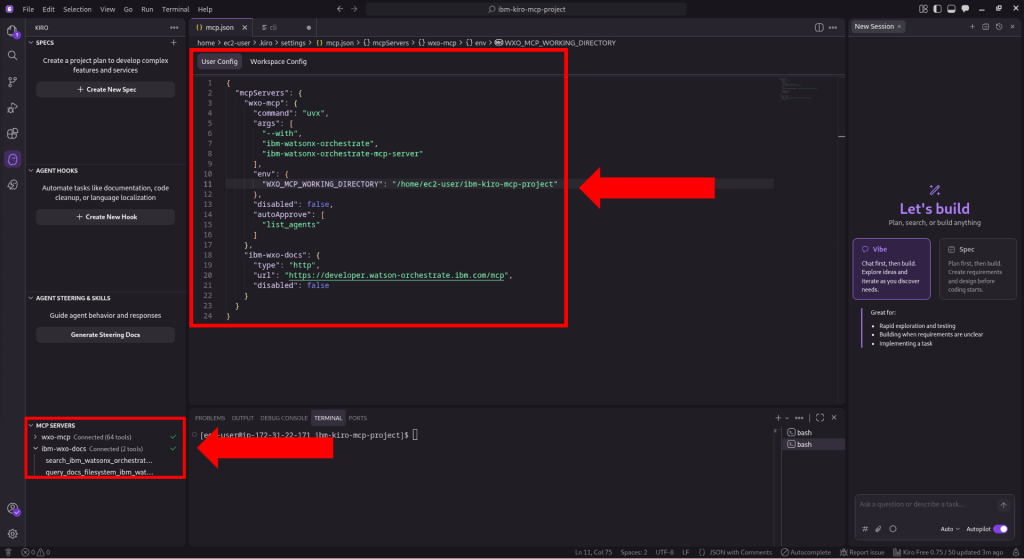This screenshot has height=559, width=1024.
Task: Switch to the Workspace Config tab
Action: tap(278, 61)
